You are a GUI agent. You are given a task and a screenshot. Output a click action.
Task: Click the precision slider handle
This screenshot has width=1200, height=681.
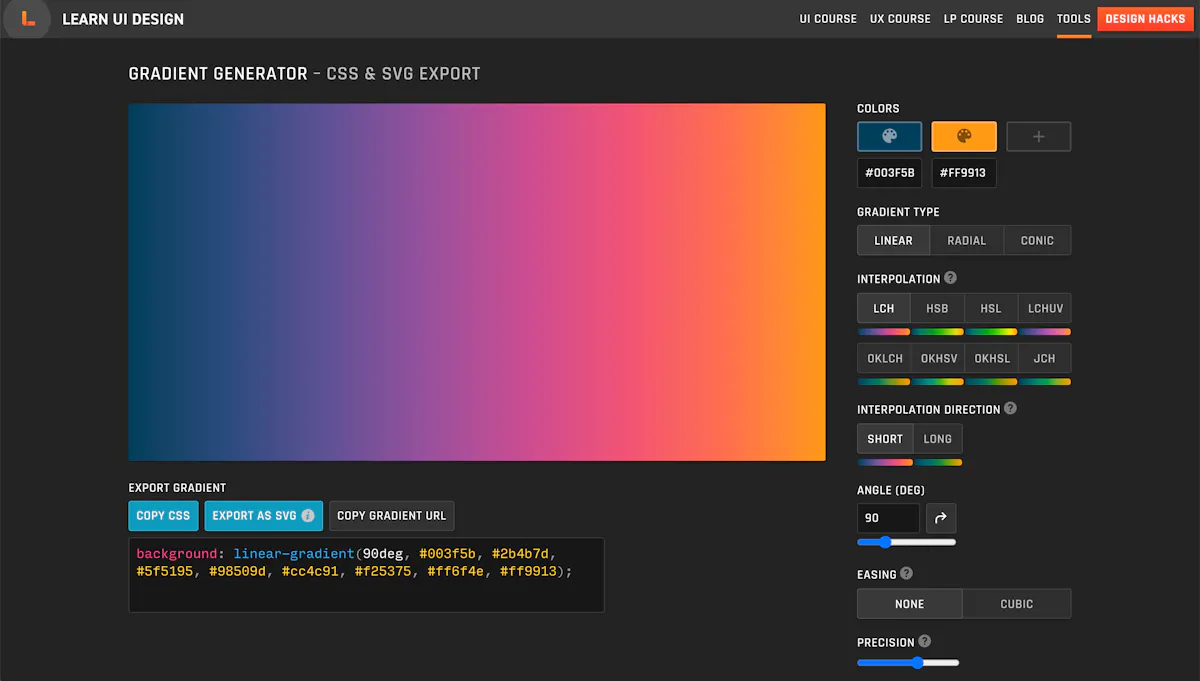pos(917,662)
